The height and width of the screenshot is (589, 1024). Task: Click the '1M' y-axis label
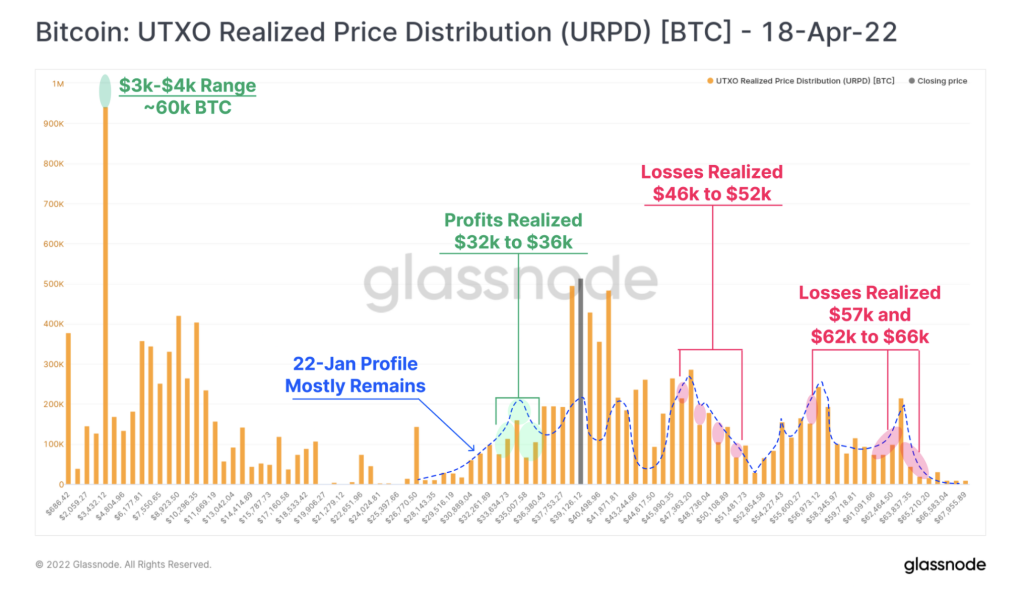point(60,84)
